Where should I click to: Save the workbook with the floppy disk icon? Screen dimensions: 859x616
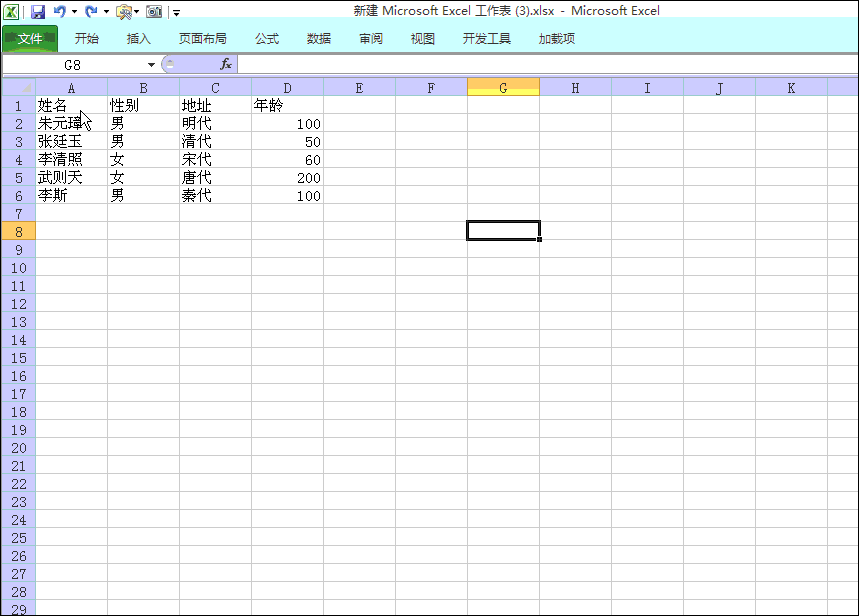(38, 12)
